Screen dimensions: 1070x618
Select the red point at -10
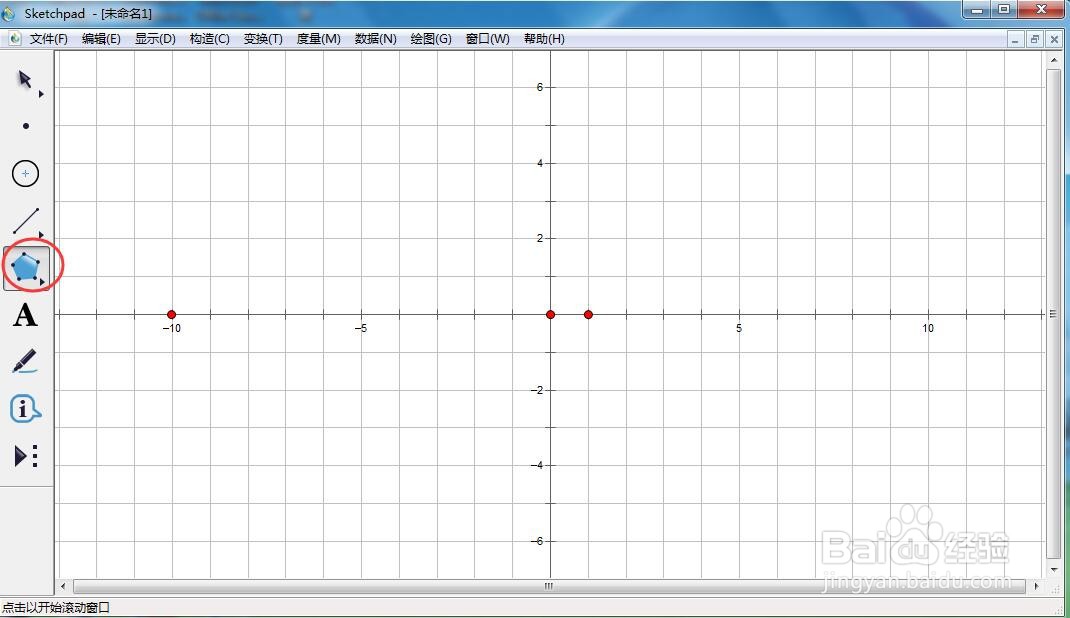coord(171,314)
